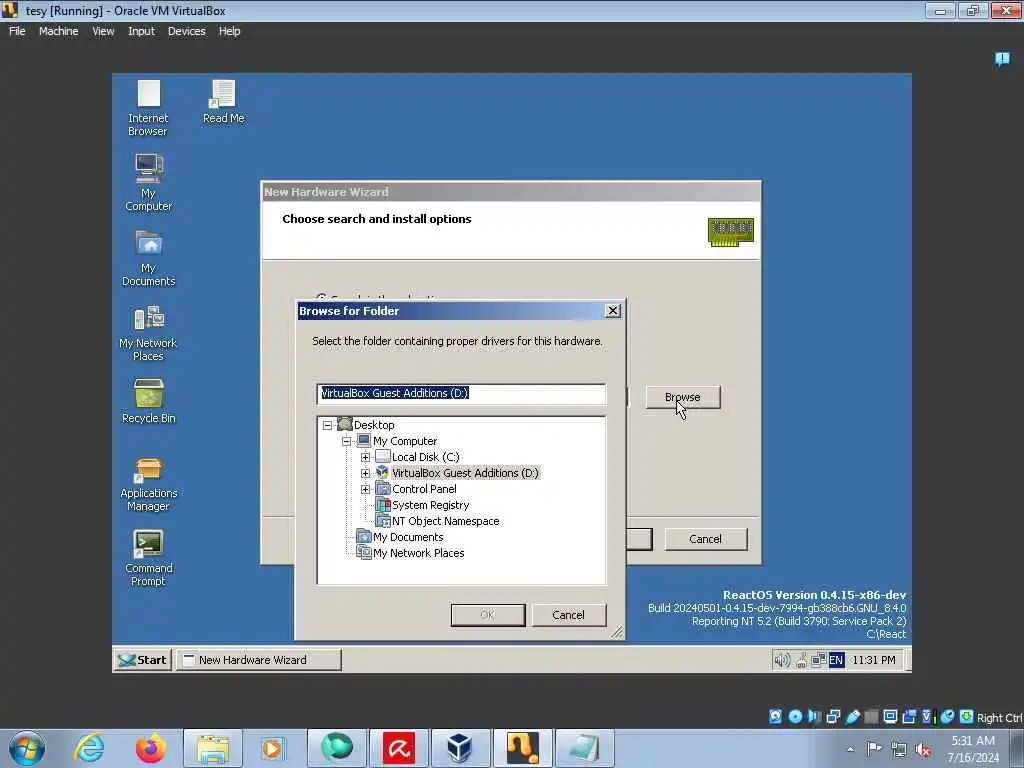Click New Hardware Wizard taskbar button

click(259, 660)
